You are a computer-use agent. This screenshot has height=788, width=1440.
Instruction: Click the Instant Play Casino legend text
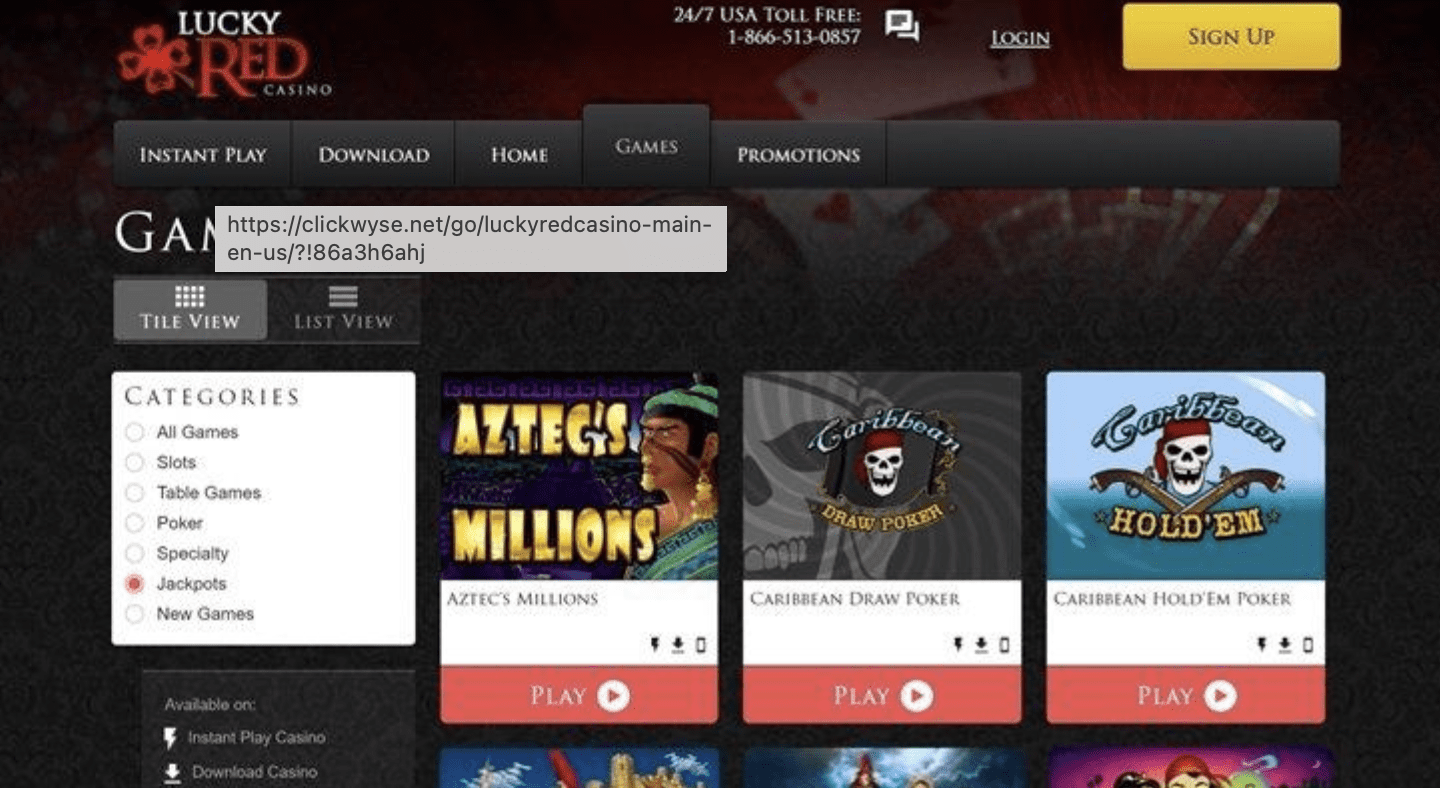click(x=257, y=738)
